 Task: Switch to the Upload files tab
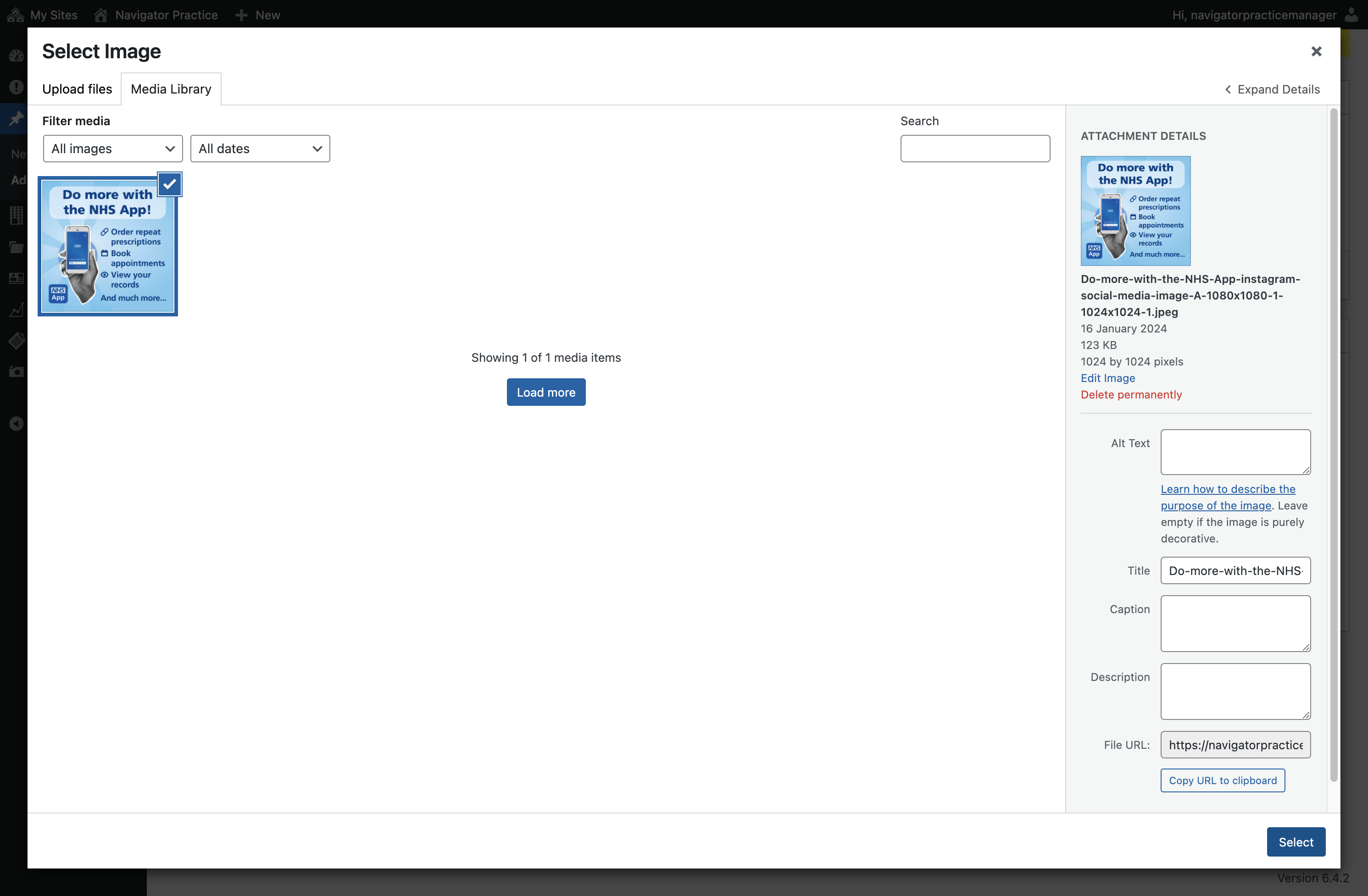point(77,89)
